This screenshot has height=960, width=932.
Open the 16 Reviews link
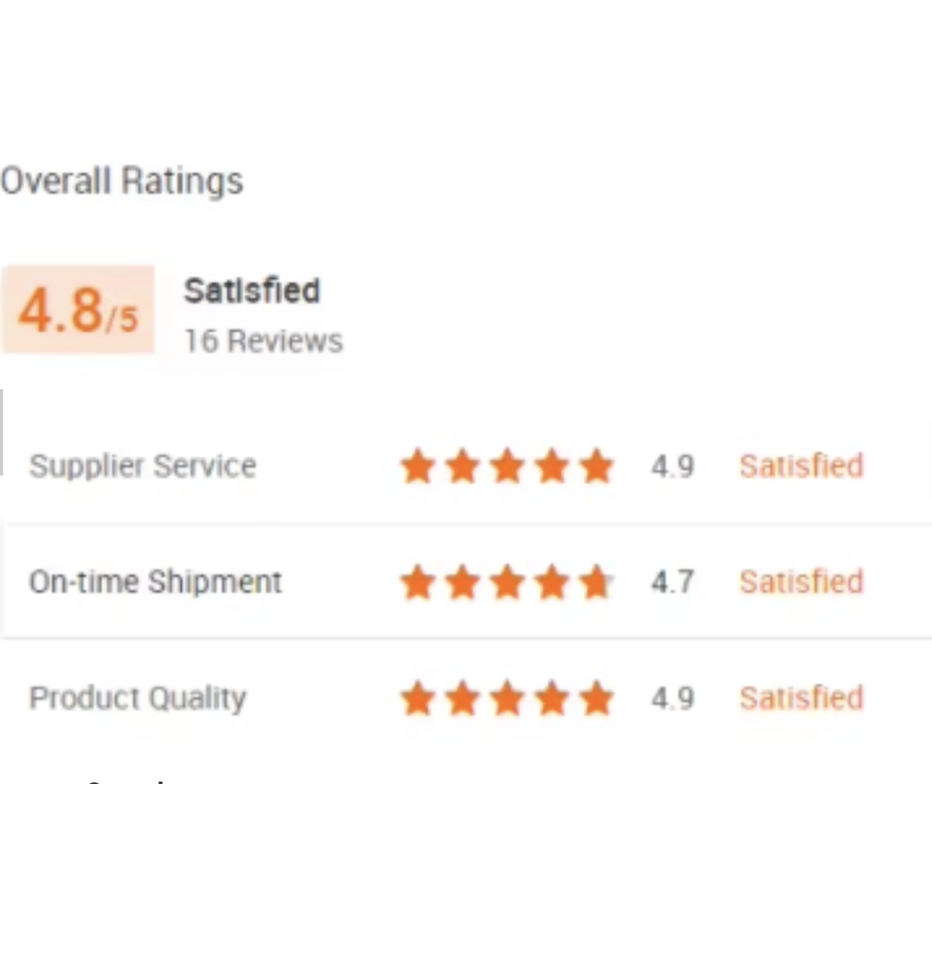(x=263, y=341)
